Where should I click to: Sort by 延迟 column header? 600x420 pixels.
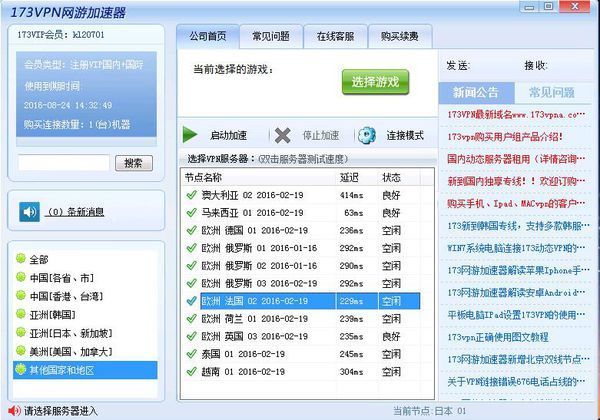(x=357, y=177)
